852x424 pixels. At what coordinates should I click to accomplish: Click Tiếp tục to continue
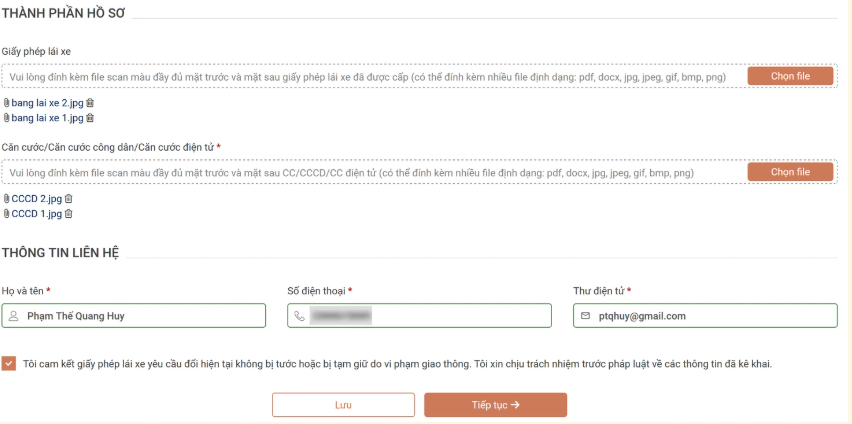[x=495, y=405]
